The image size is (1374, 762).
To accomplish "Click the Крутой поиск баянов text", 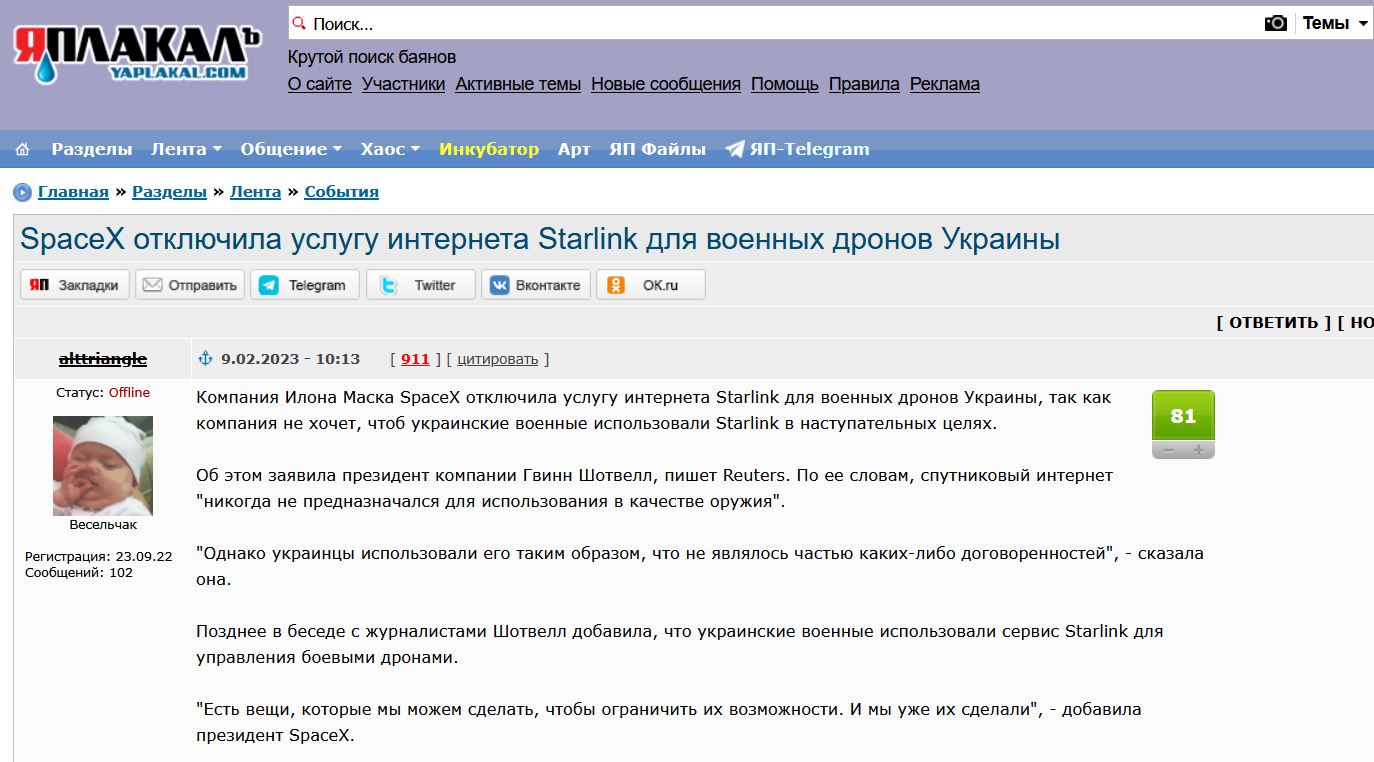I will pyautogui.click(x=372, y=57).
